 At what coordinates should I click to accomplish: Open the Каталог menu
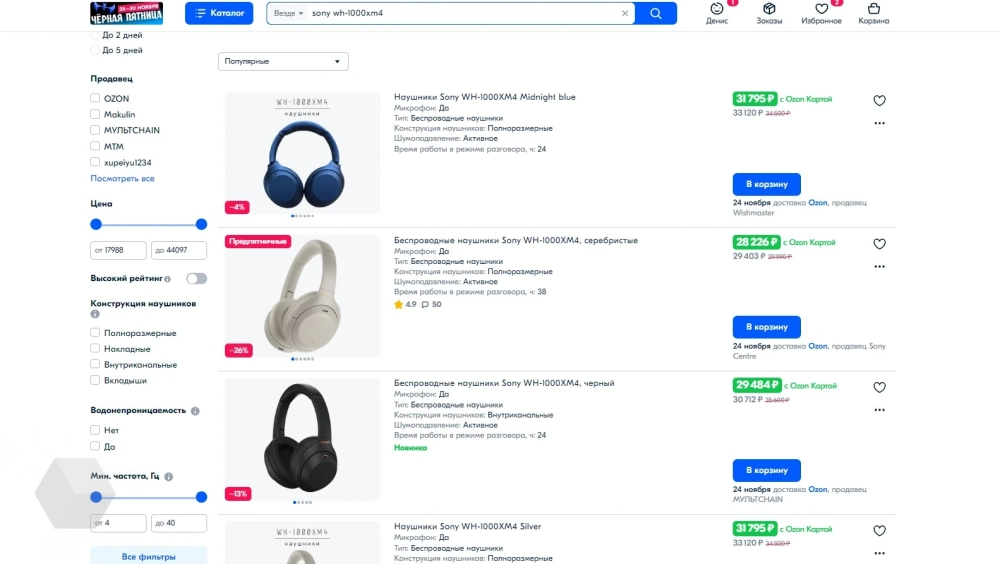pos(219,13)
